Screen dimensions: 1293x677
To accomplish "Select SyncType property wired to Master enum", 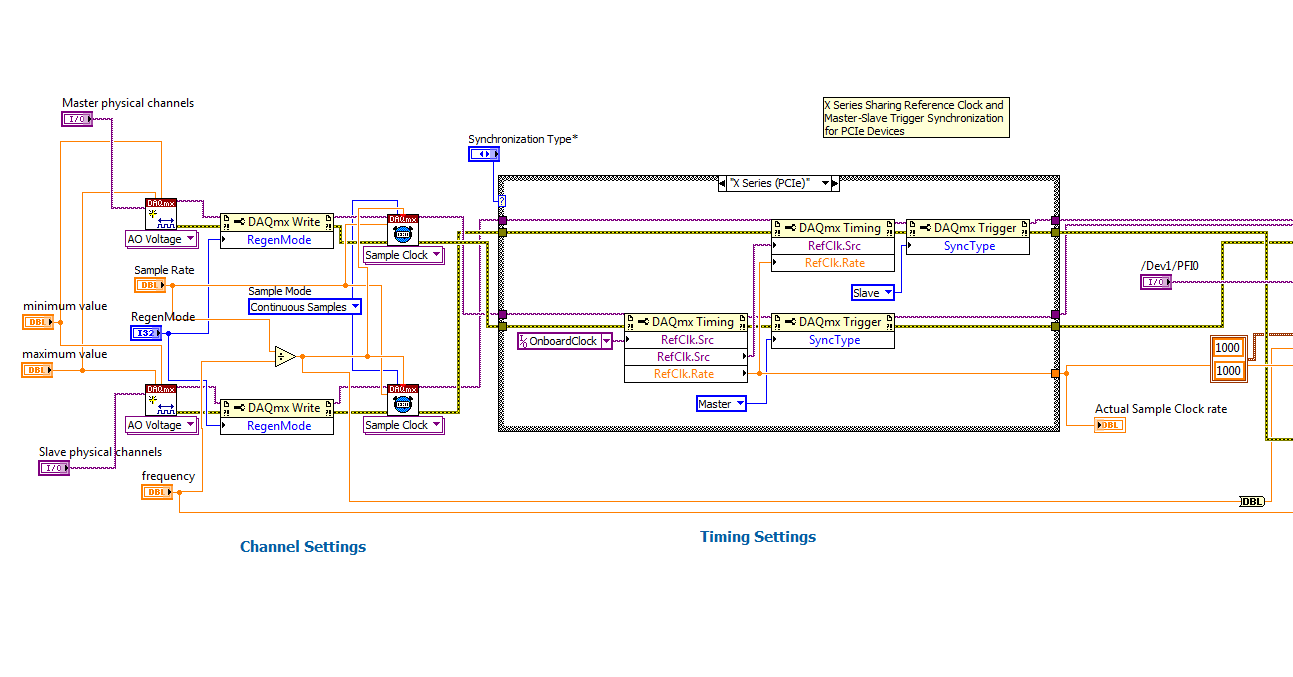I will pos(832,340).
